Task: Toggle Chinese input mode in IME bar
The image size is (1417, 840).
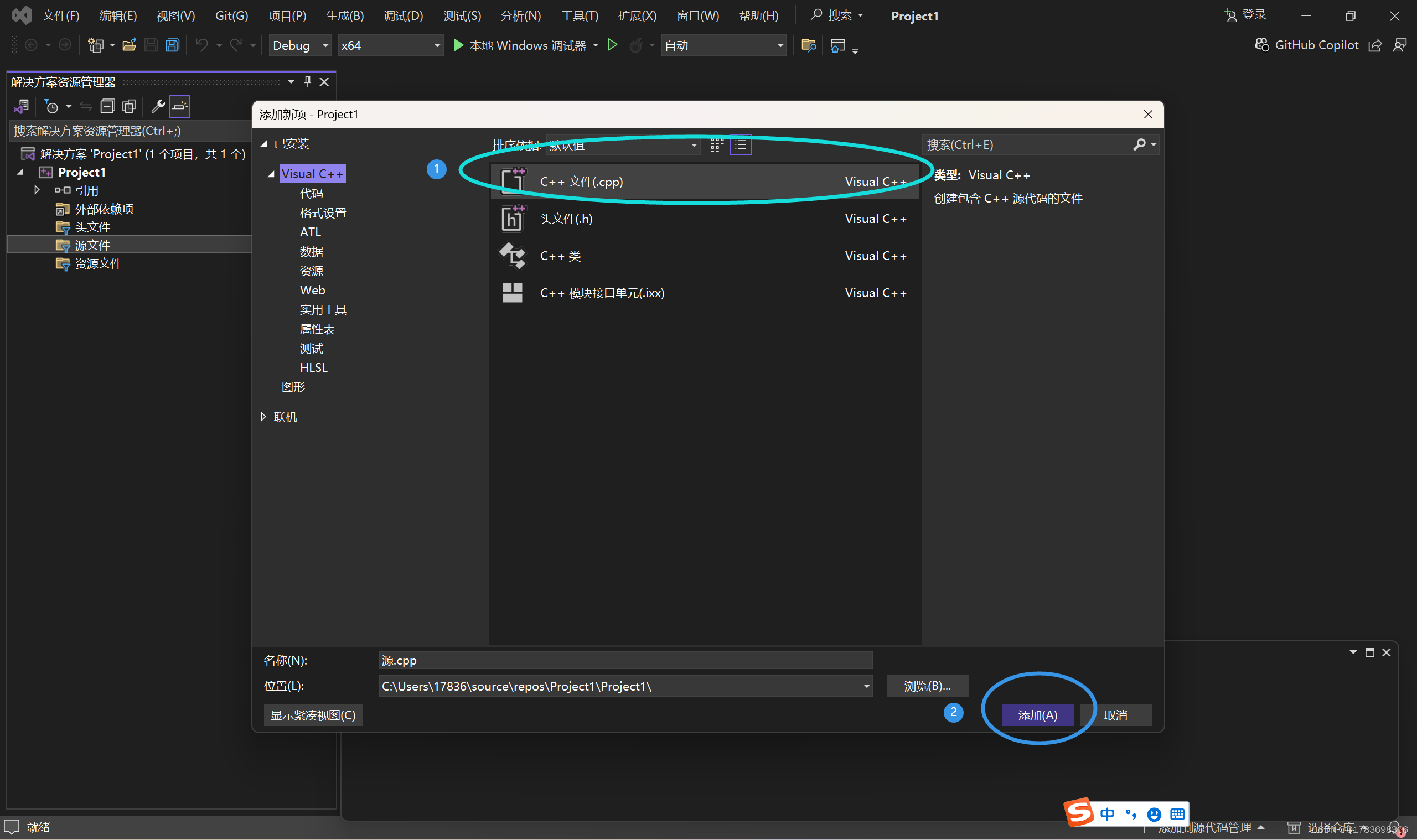Action: click(x=1108, y=814)
